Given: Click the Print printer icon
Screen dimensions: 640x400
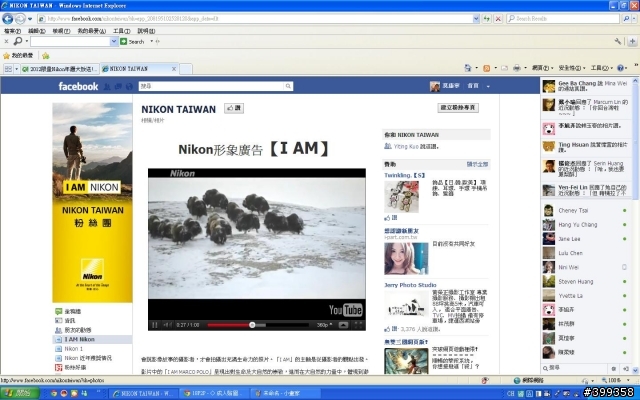Looking at the screenshot, I should 517,68.
